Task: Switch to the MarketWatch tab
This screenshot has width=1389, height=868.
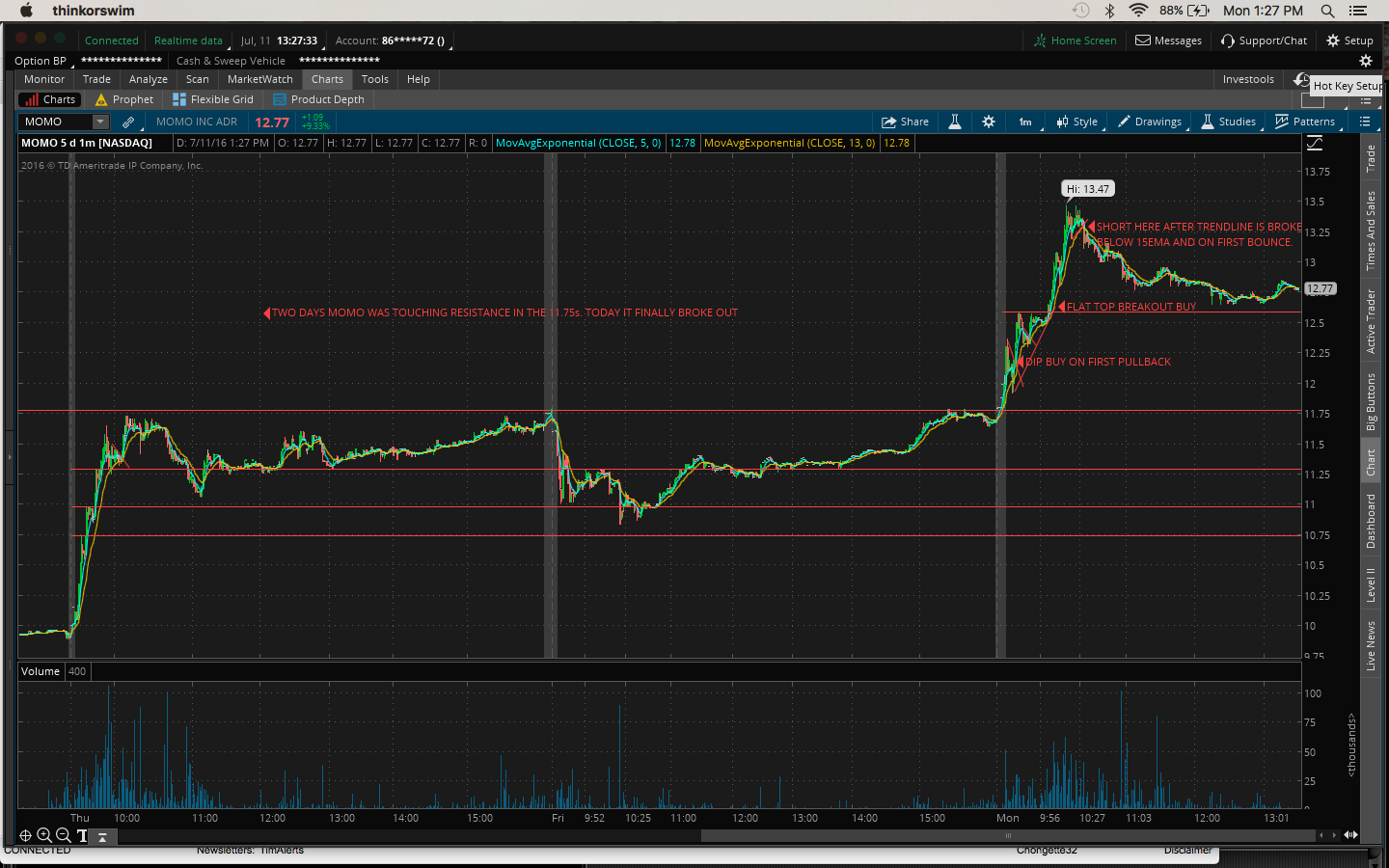Action: click(x=260, y=79)
